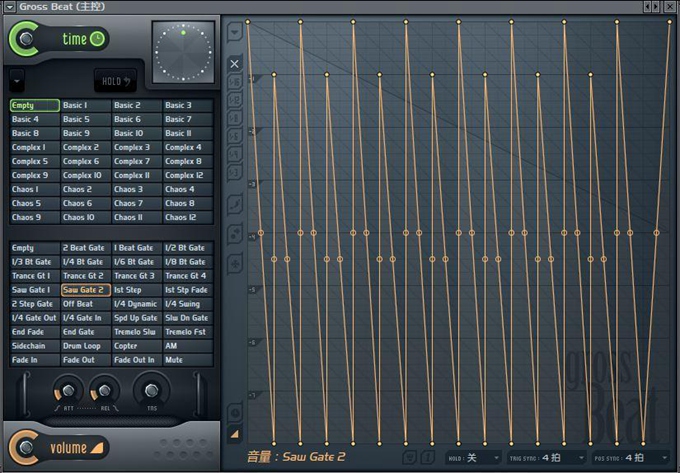
Task: Click the ATT attack knob
Action: pyautogui.click(x=68, y=391)
